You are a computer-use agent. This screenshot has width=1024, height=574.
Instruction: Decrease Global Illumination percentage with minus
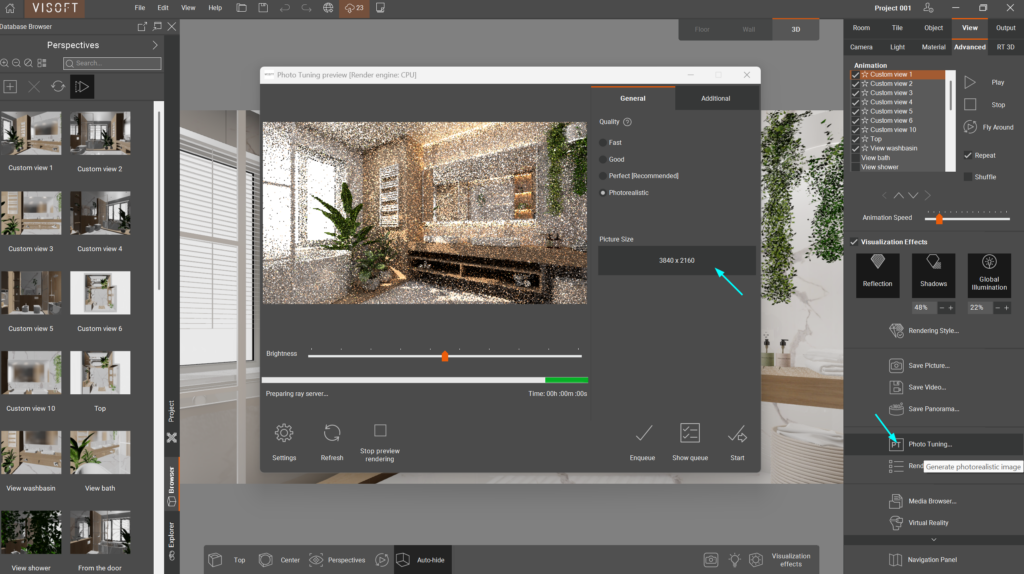pyautogui.click(x=997, y=308)
